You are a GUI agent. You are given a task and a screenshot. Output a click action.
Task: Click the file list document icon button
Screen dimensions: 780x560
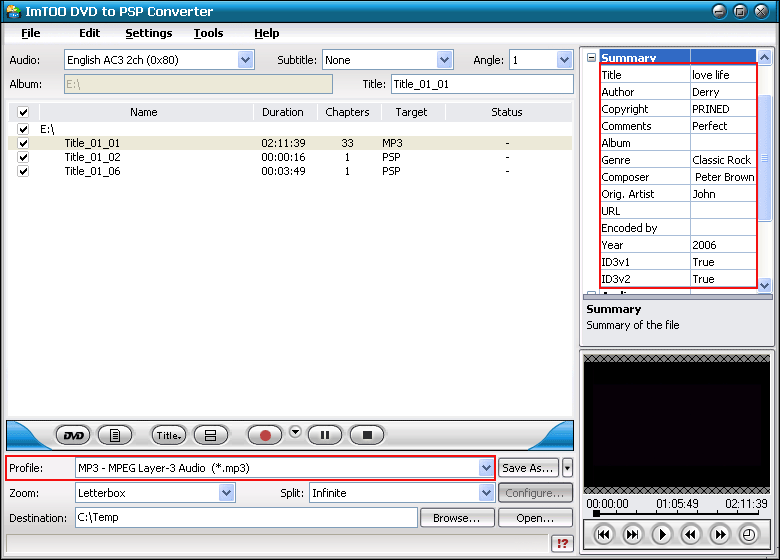115,436
